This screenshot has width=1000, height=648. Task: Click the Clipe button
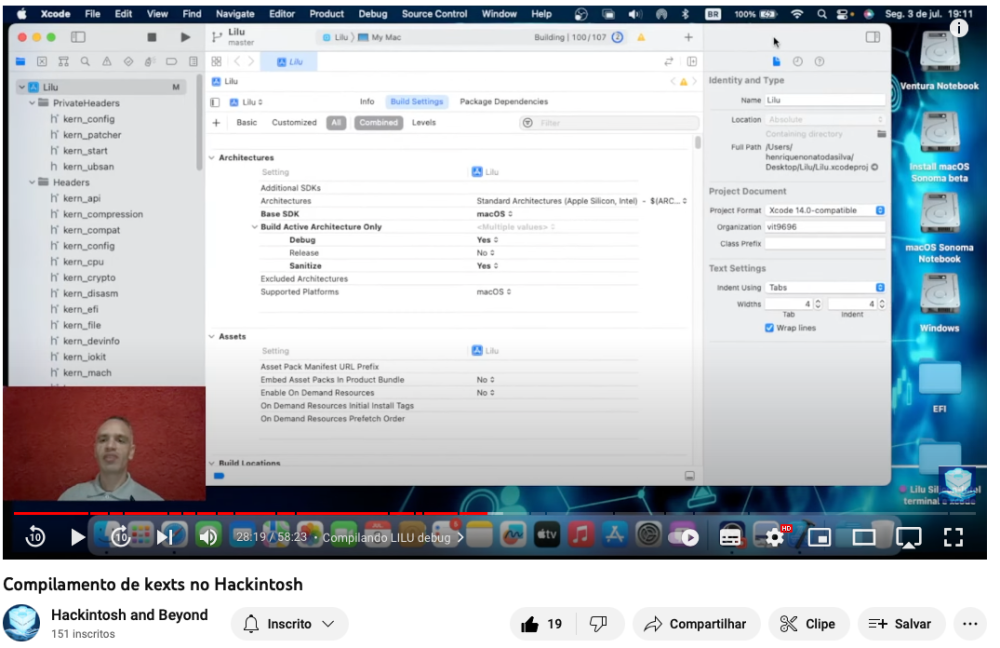pyautogui.click(x=809, y=624)
